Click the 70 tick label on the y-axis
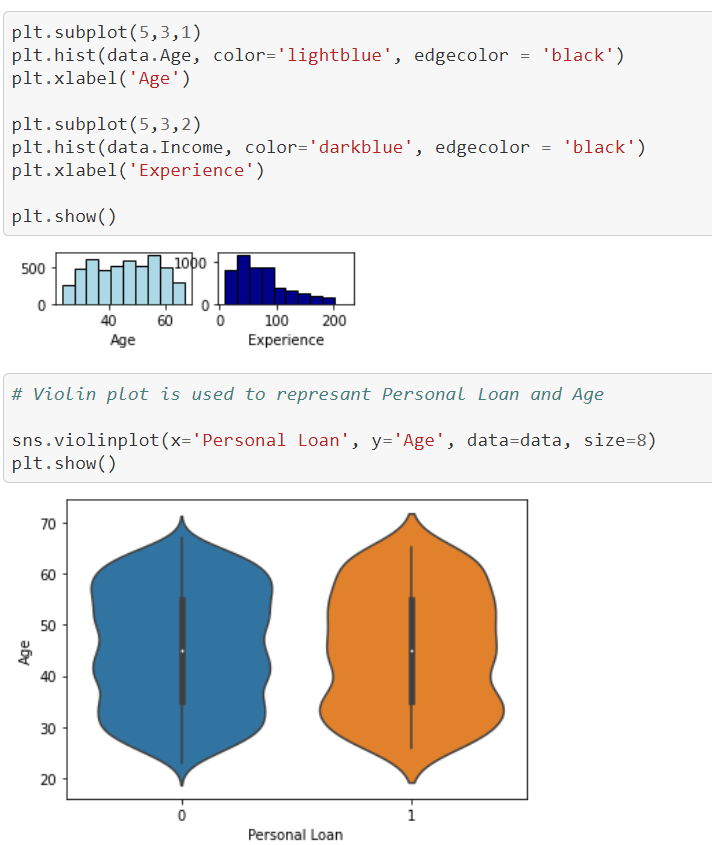The width and height of the screenshot is (712, 845). pos(48,524)
